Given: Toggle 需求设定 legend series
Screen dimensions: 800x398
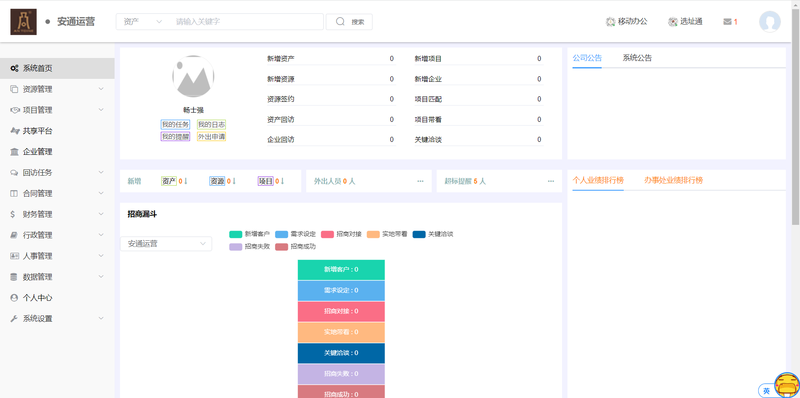Looking at the screenshot, I should [295, 234].
